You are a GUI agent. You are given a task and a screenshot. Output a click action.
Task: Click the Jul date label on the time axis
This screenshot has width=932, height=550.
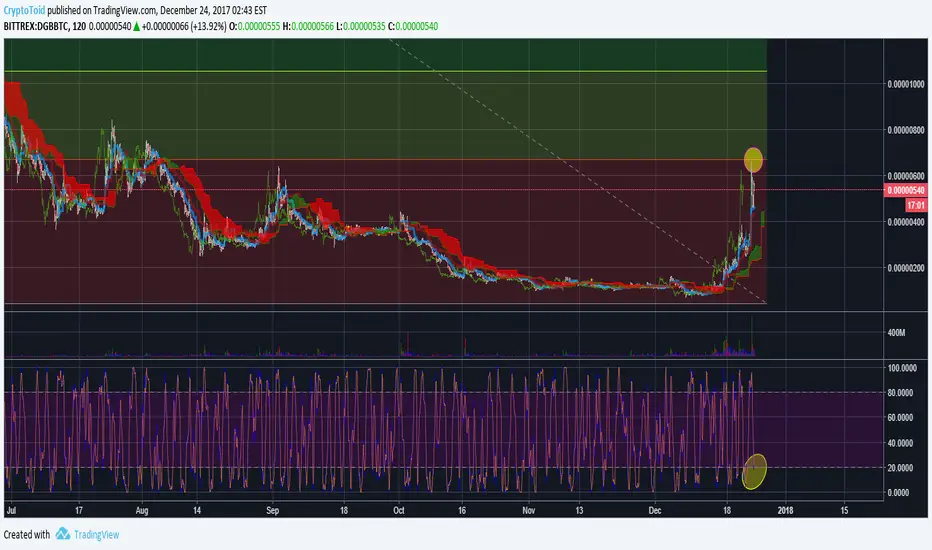(11, 510)
